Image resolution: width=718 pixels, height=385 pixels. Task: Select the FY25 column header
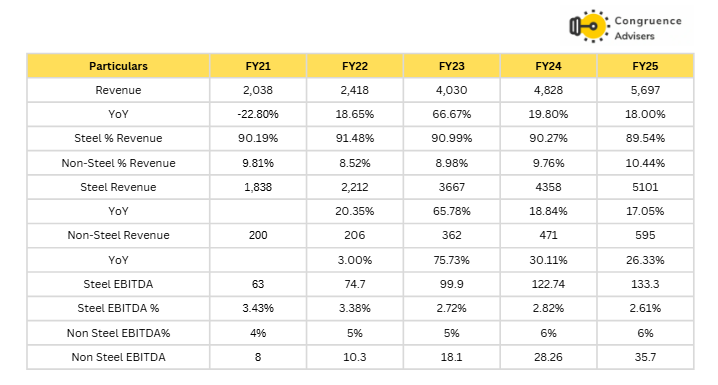point(645,66)
